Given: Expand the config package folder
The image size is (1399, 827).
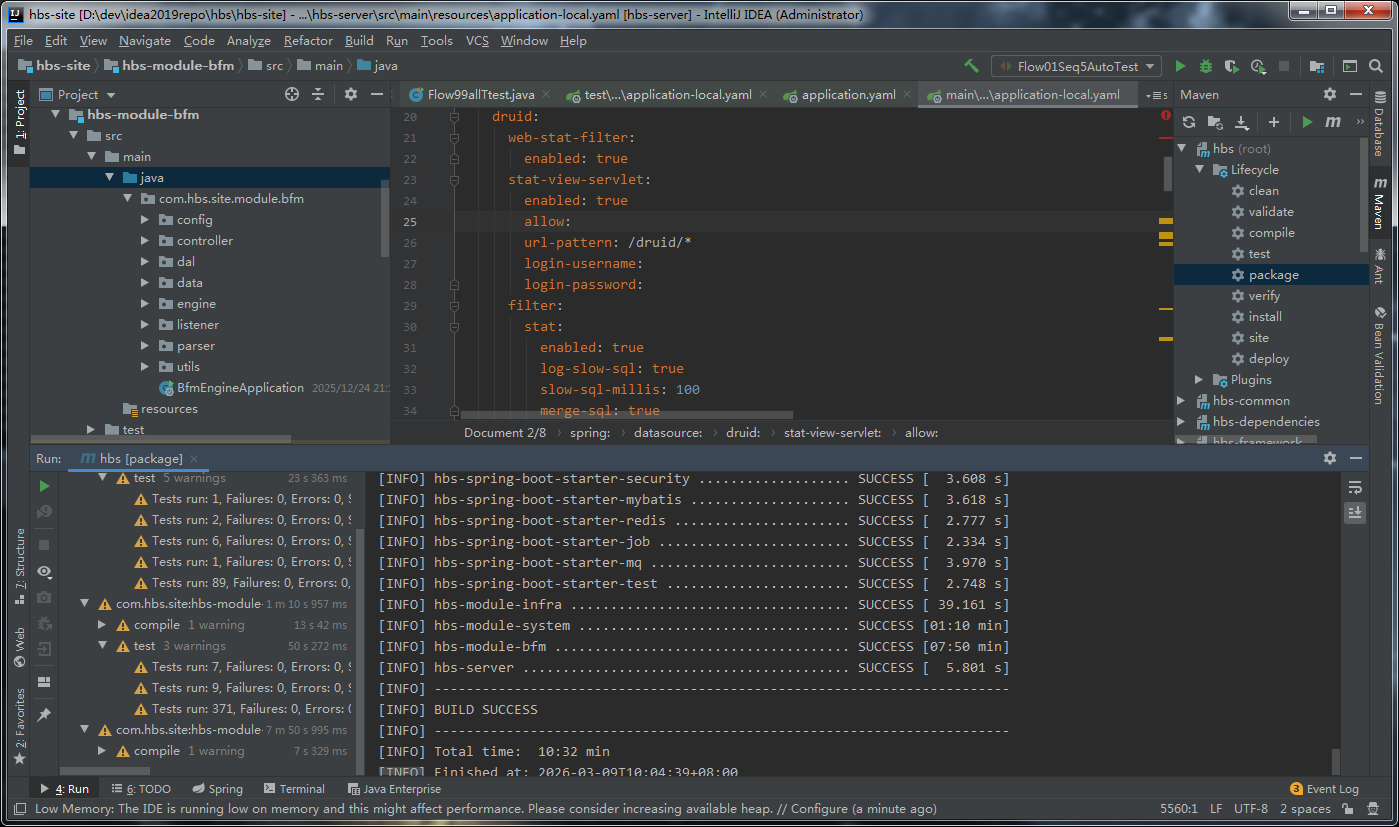Looking at the screenshot, I should pyautogui.click(x=145, y=220).
